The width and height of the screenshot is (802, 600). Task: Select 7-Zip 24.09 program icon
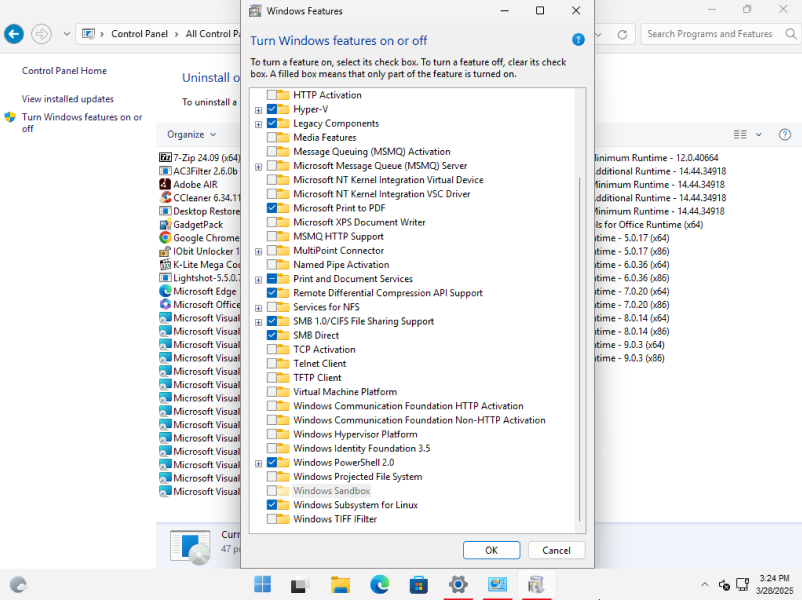tap(165, 158)
